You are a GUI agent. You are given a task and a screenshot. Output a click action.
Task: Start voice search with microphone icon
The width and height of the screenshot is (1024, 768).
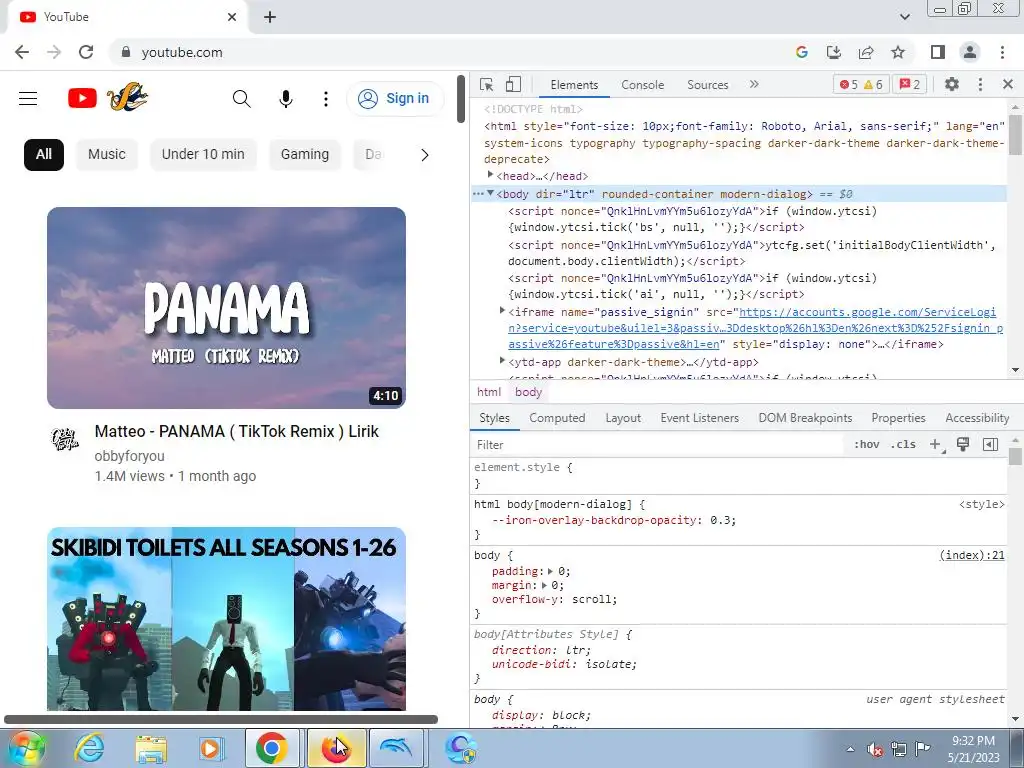pyautogui.click(x=285, y=99)
